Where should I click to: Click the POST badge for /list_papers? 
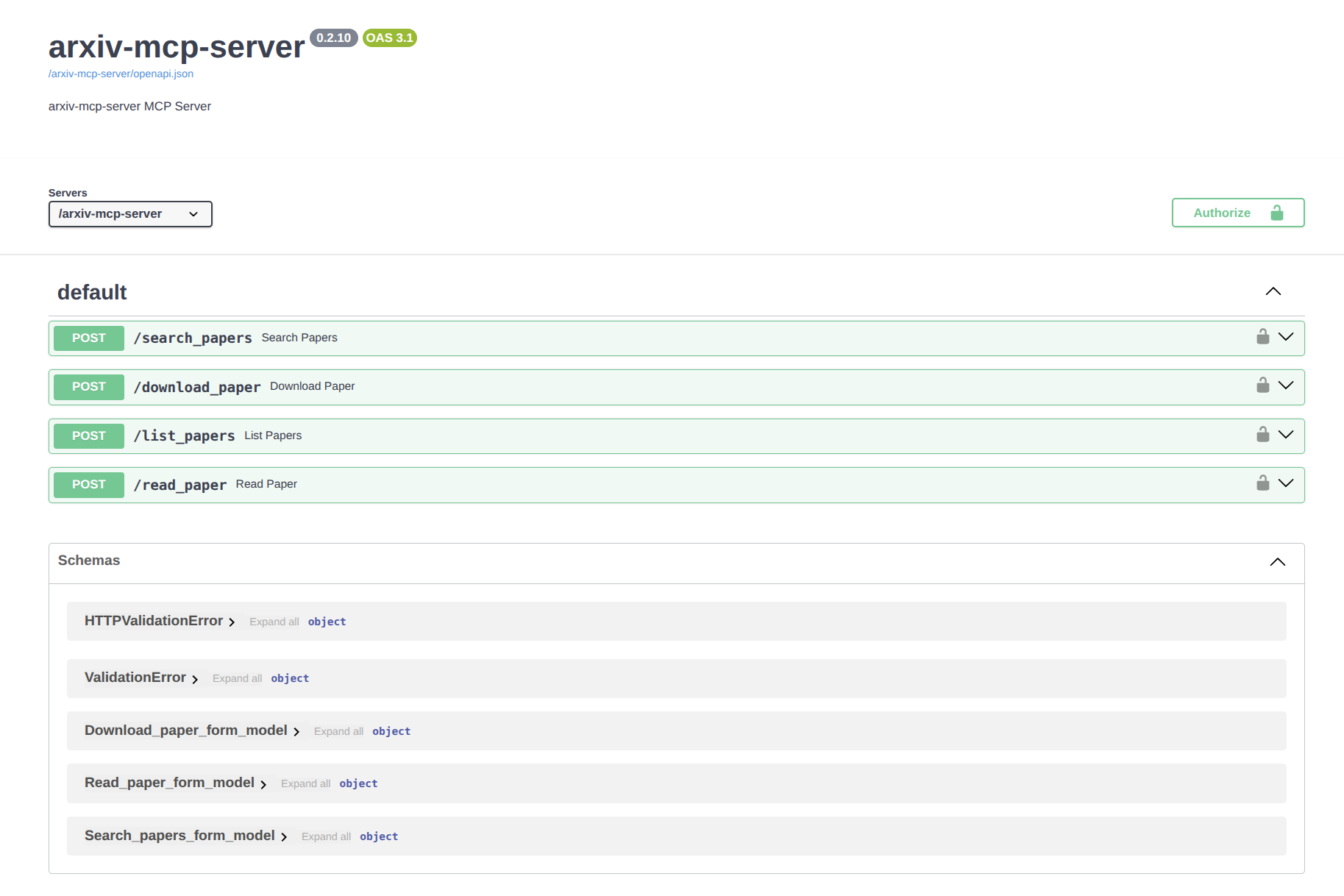(x=89, y=435)
